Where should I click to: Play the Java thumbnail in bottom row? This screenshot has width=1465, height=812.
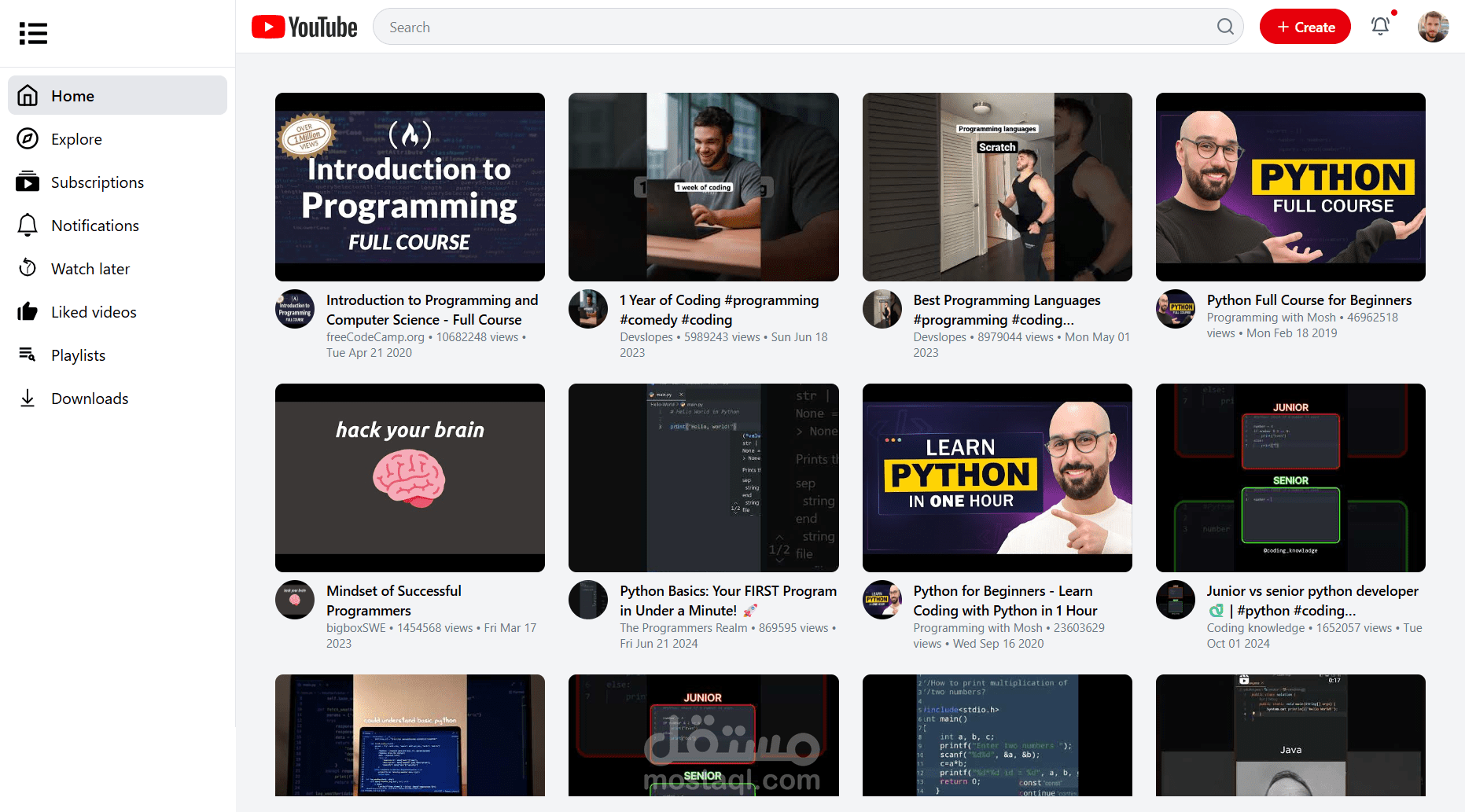[x=1290, y=736]
